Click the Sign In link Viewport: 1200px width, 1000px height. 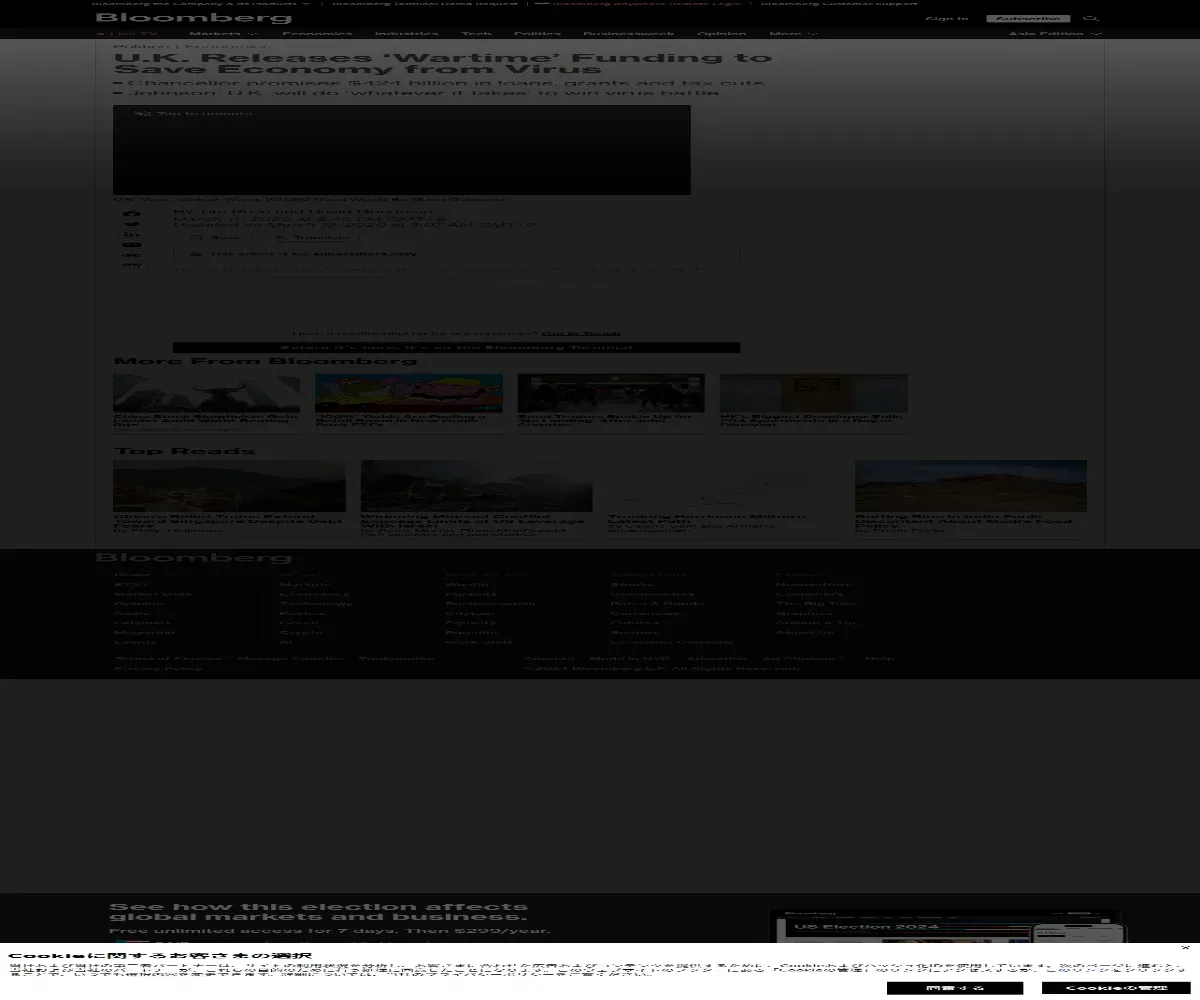coord(946,18)
